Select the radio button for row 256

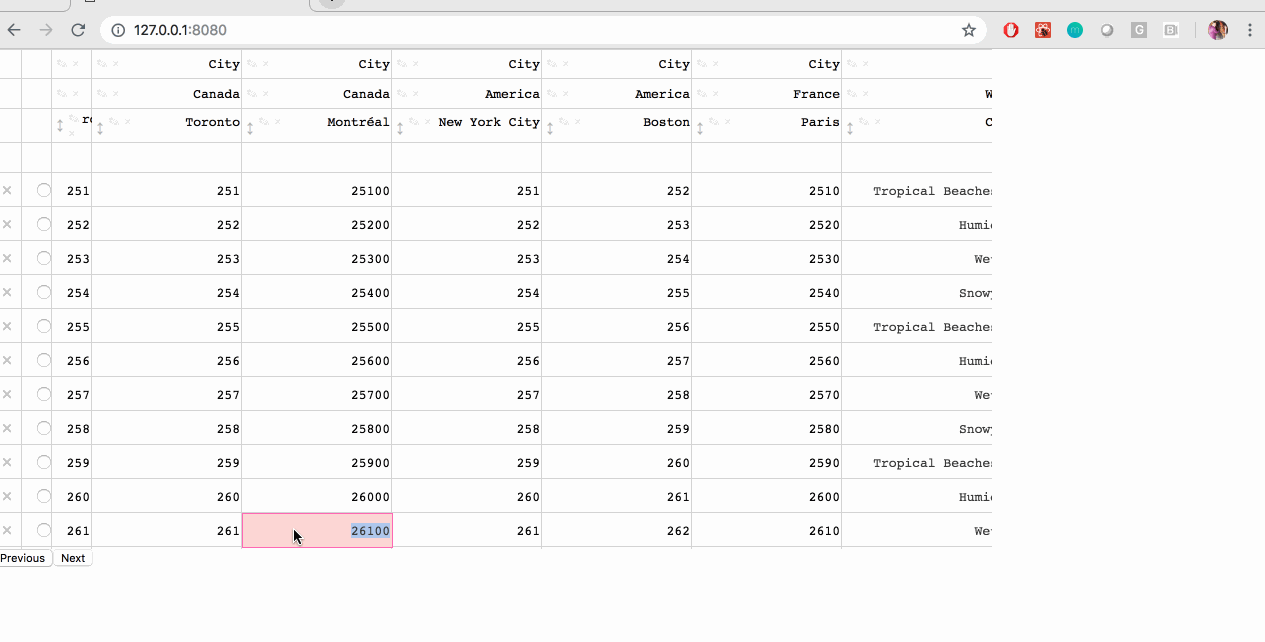coord(44,360)
